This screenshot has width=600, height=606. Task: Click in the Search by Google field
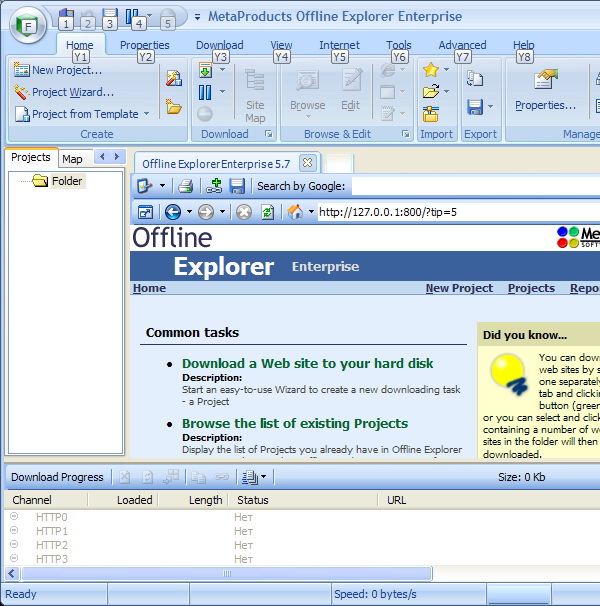[476, 186]
